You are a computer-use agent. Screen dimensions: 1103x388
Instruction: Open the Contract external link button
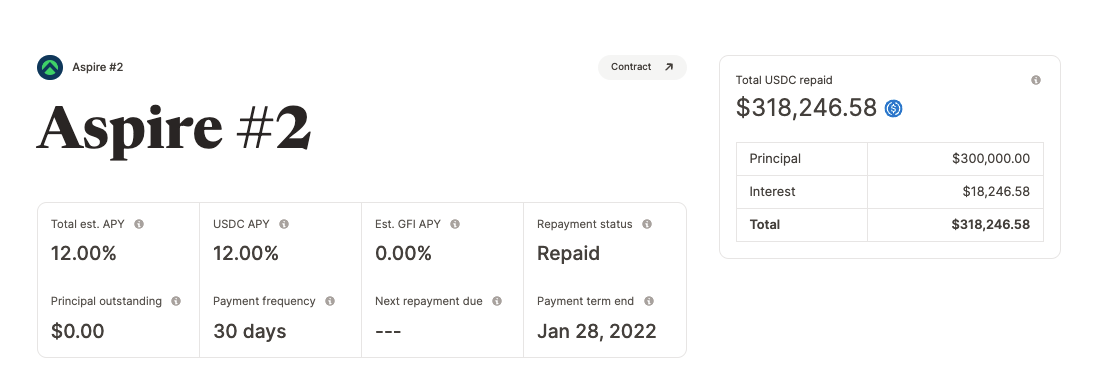[642, 67]
